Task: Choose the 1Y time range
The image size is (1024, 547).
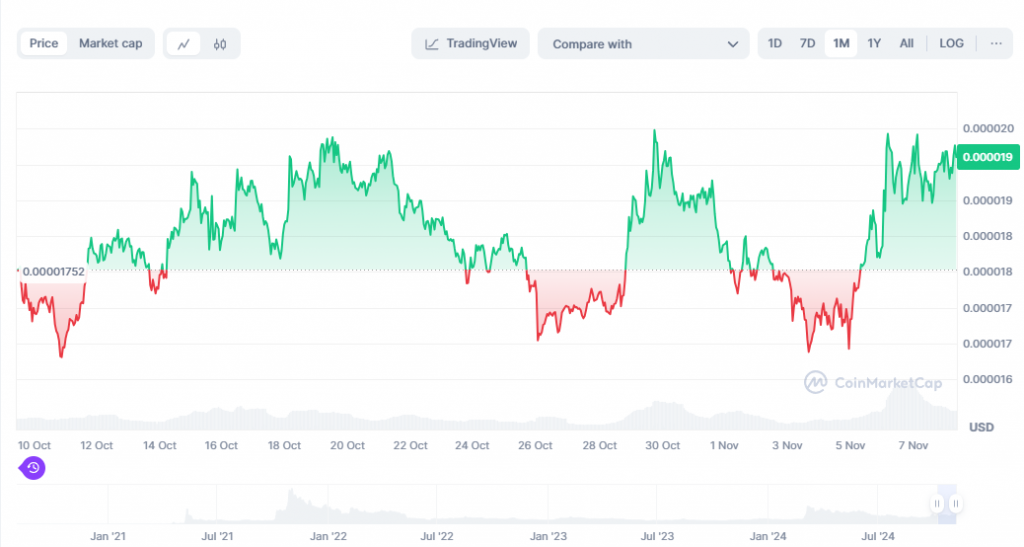Action: point(874,43)
